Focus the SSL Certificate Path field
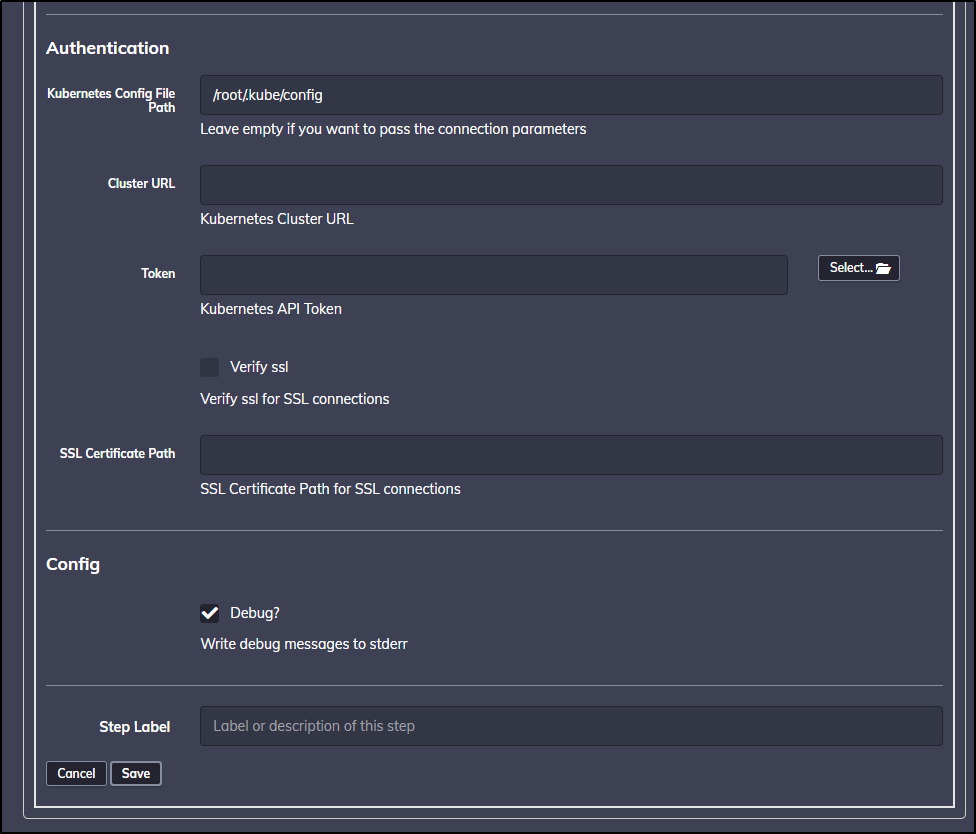This screenshot has width=976, height=834. click(x=571, y=455)
